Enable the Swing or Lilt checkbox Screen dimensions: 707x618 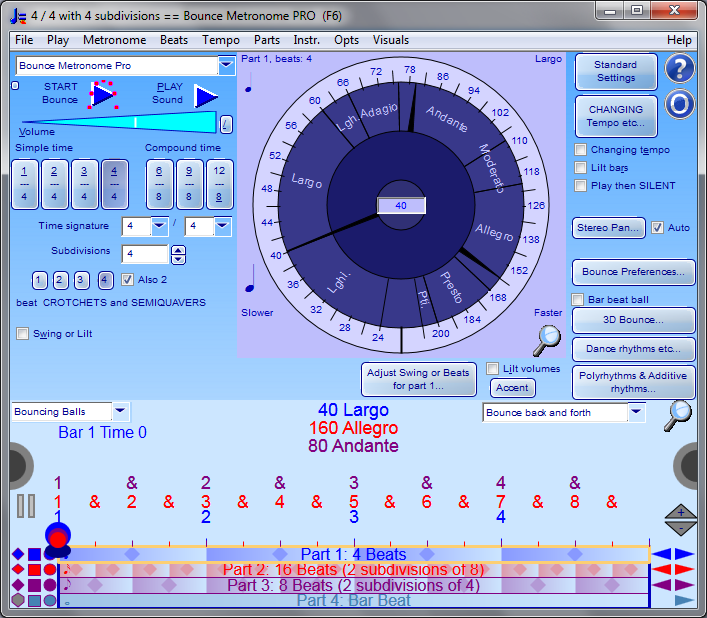pyautogui.click(x=22, y=334)
